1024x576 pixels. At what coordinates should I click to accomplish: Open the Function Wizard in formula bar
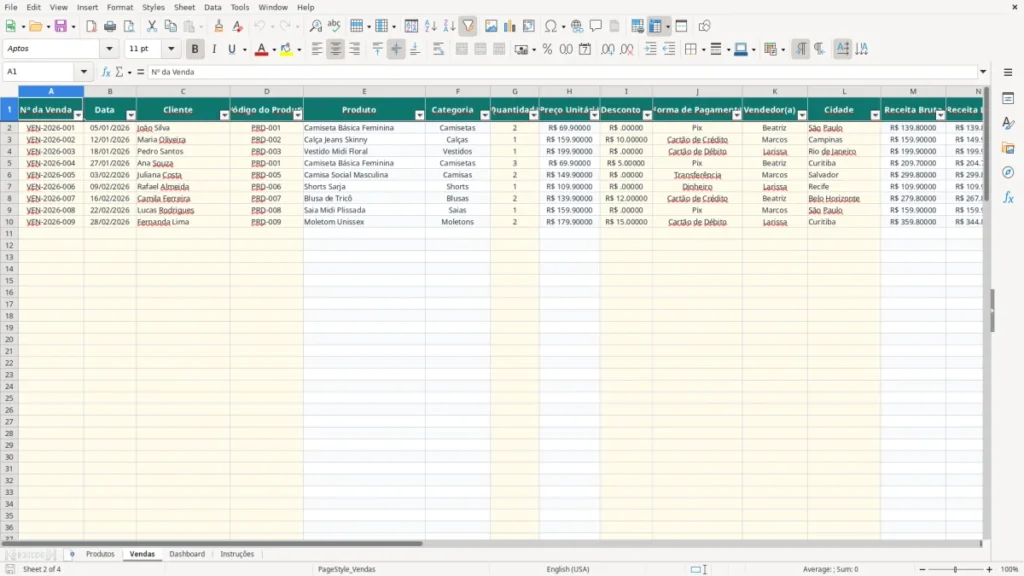[x=106, y=72]
